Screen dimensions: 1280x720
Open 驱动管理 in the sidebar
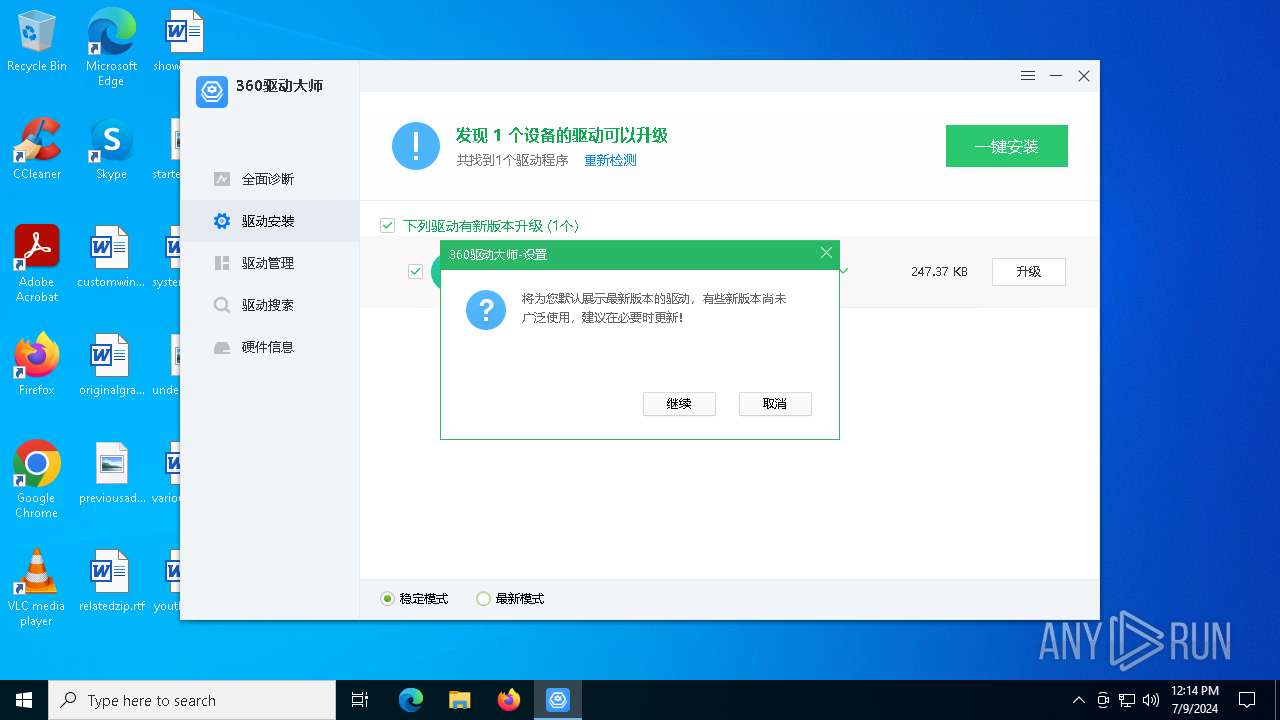(269, 263)
